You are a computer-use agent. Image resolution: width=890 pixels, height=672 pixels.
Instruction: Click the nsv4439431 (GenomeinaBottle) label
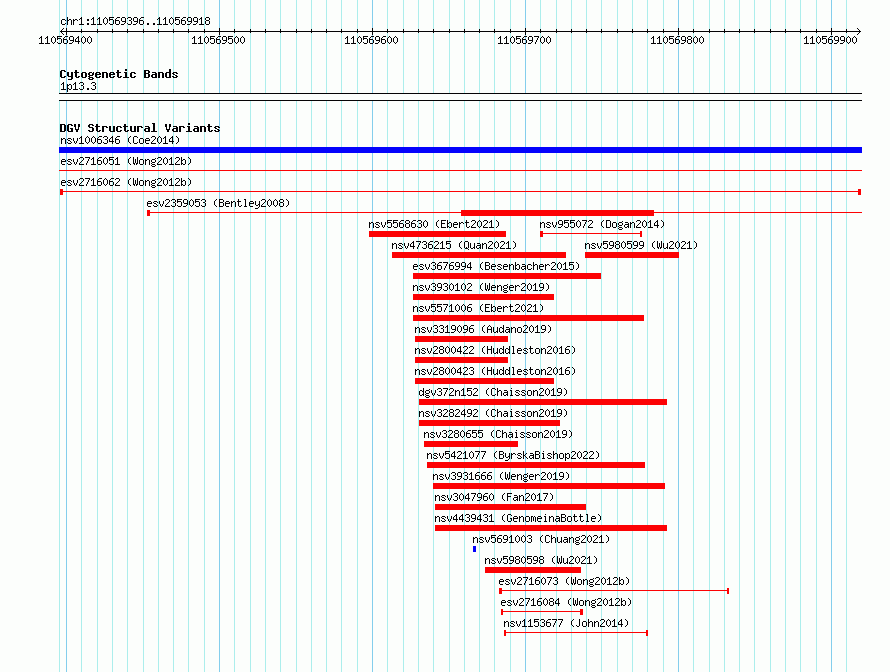coord(518,518)
